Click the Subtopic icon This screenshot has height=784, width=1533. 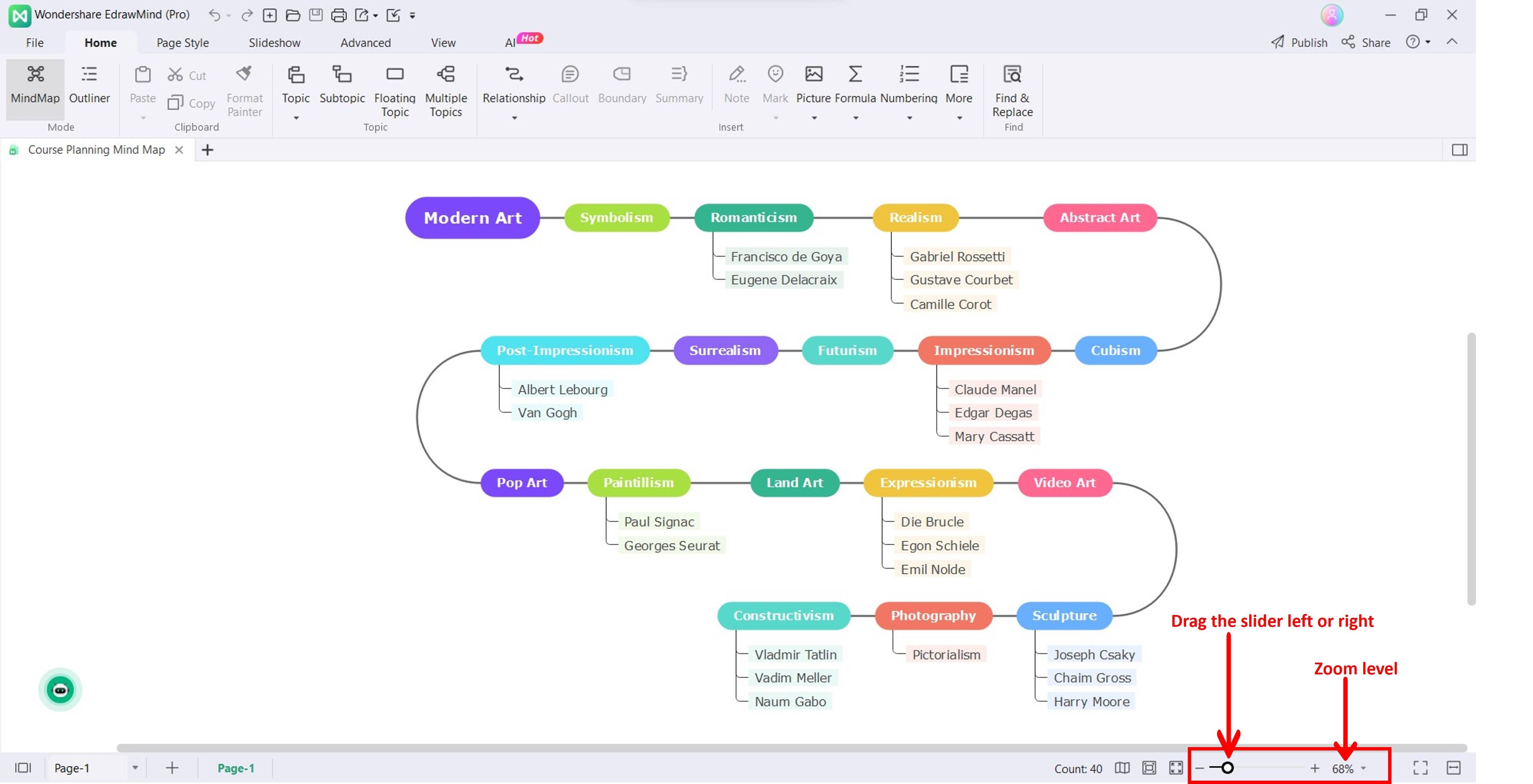point(341,74)
